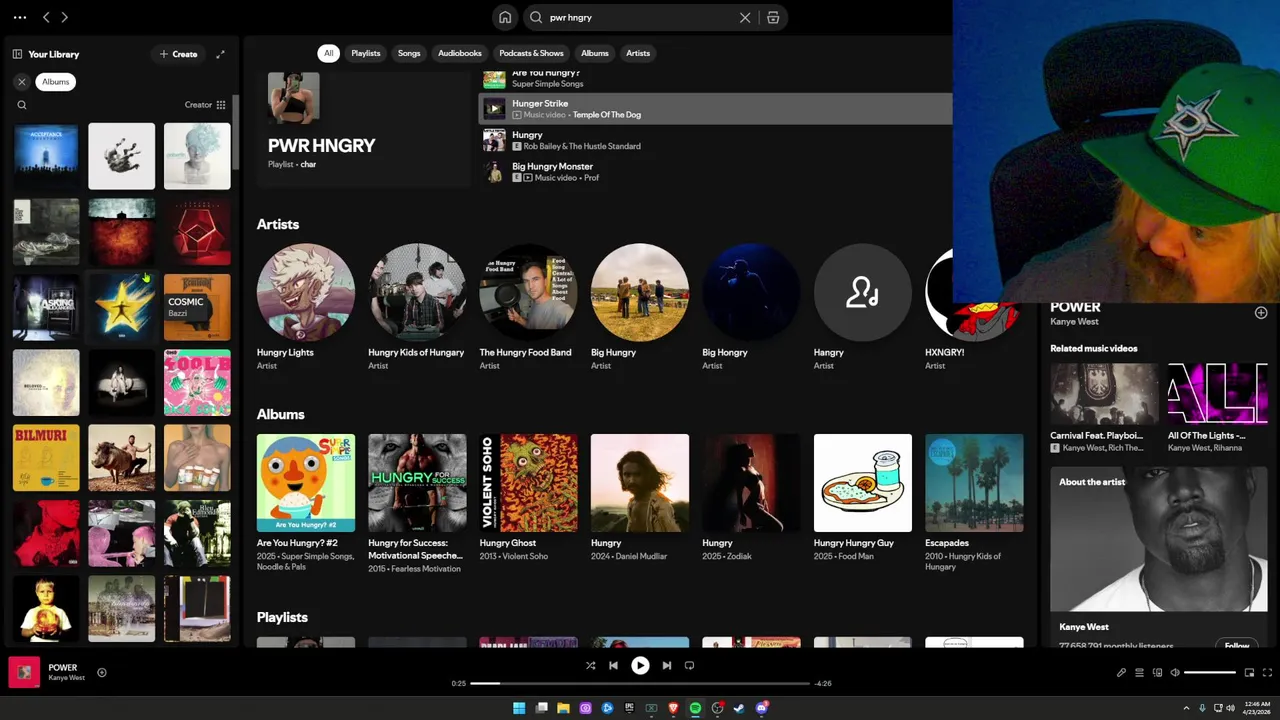Switch to the Songs tab

tap(409, 53)
